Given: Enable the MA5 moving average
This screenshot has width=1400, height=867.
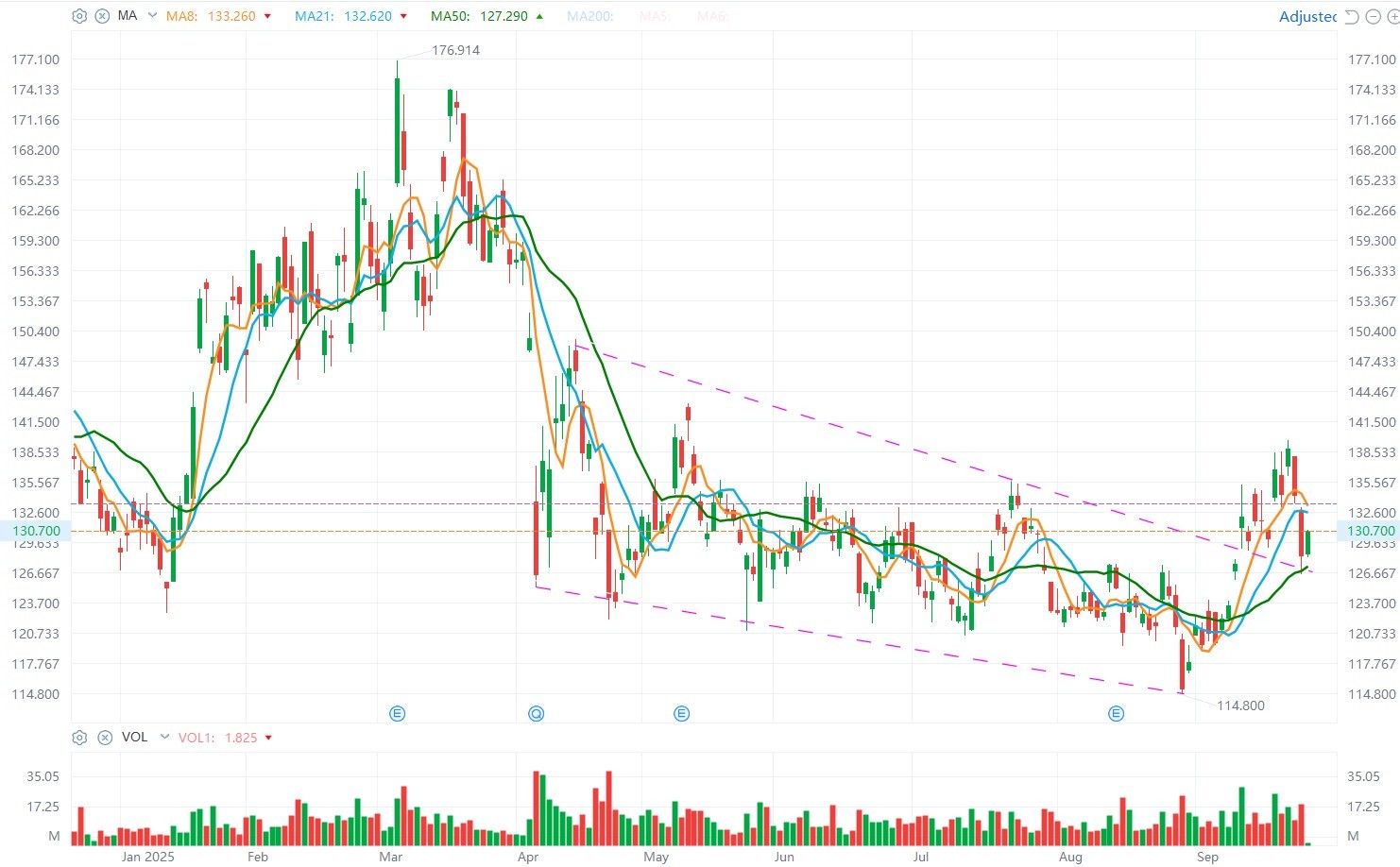Looking at the screenshot, I should pos(655,15).
